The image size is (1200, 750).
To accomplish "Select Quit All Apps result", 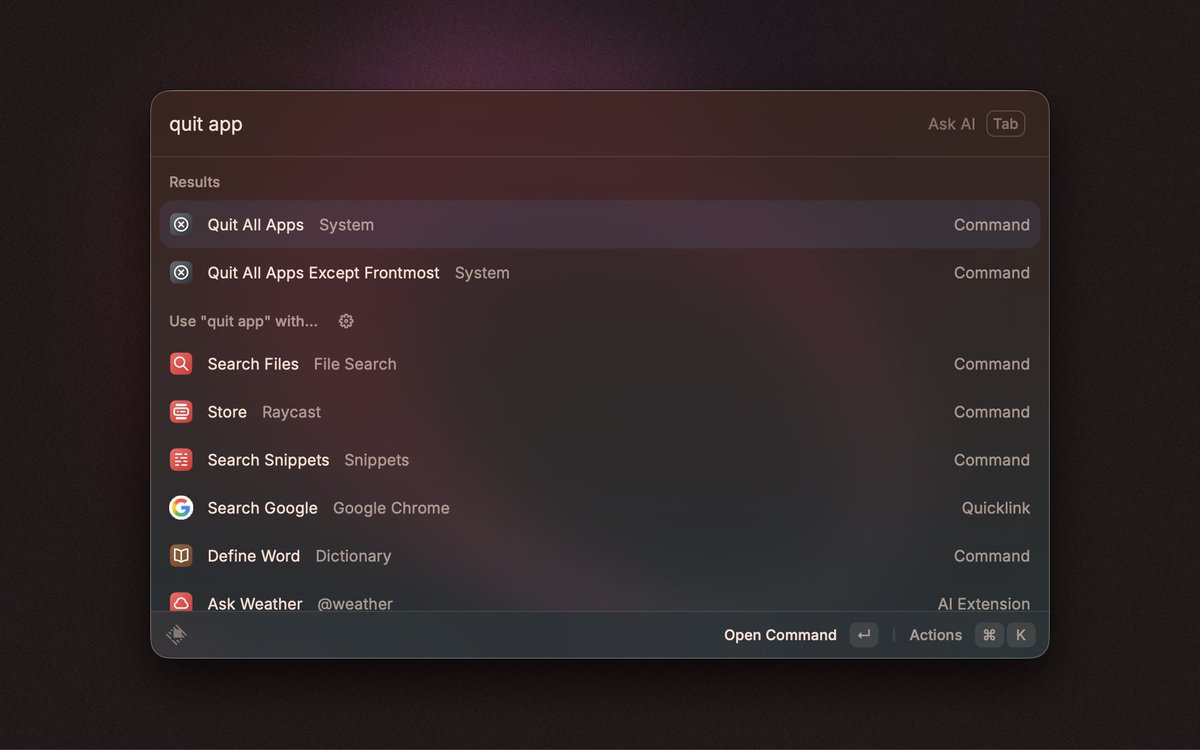I will [x=600, y=225].
